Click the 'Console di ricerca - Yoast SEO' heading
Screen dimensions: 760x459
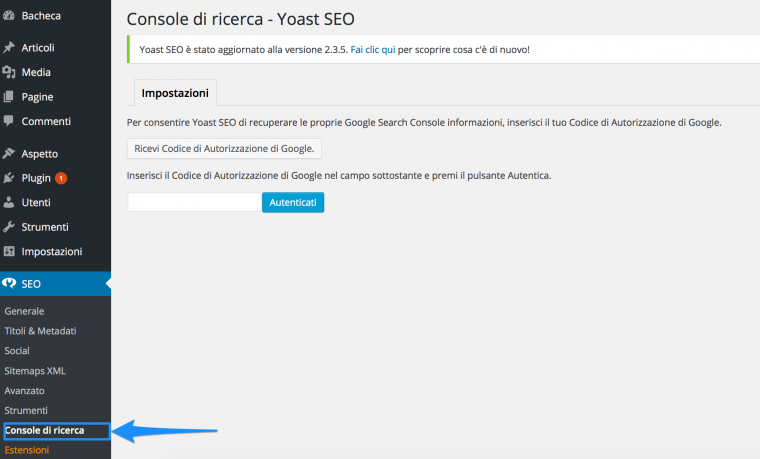coord(240,19)
